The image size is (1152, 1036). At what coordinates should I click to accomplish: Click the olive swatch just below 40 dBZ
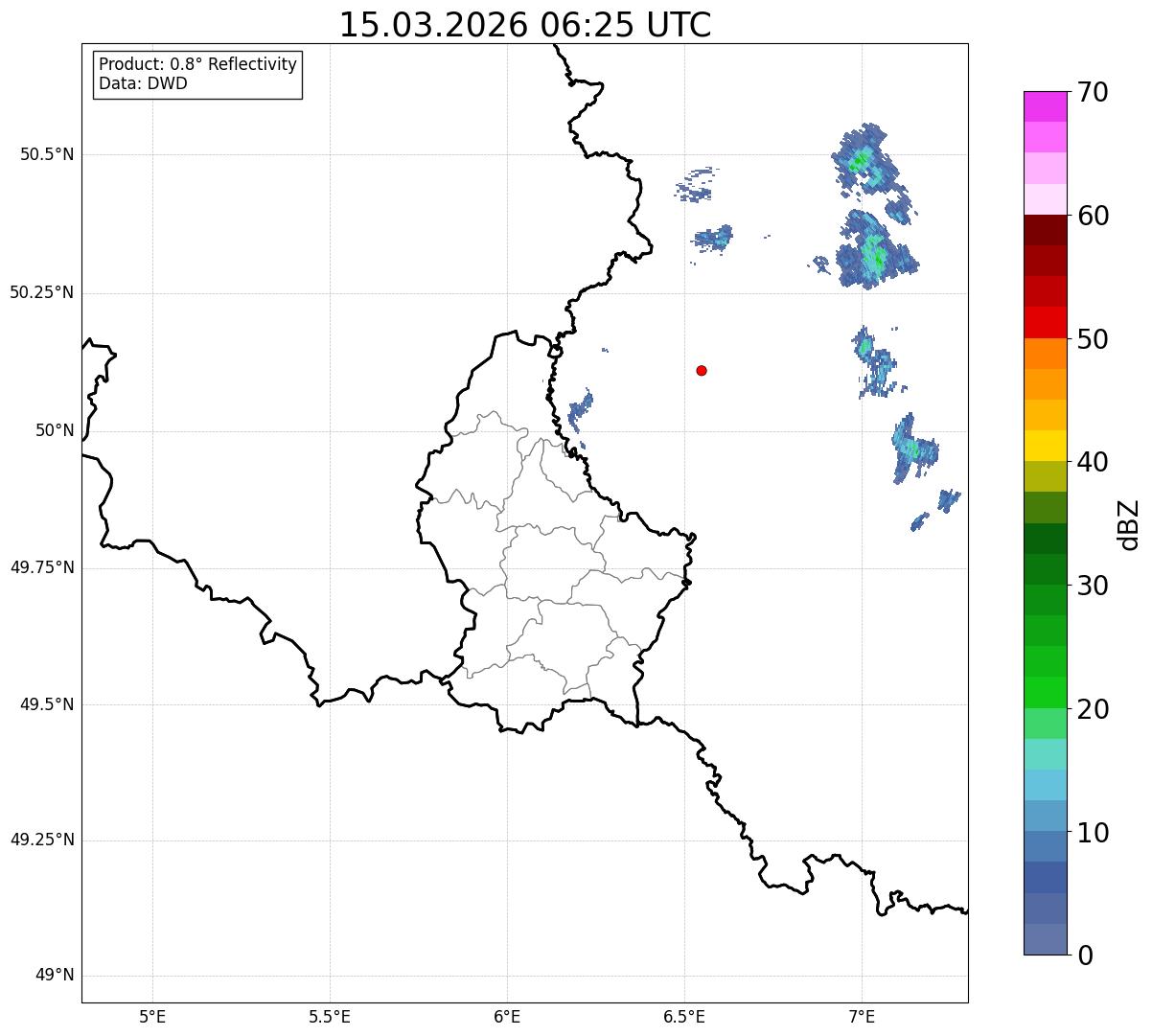tap(1046, 476)
